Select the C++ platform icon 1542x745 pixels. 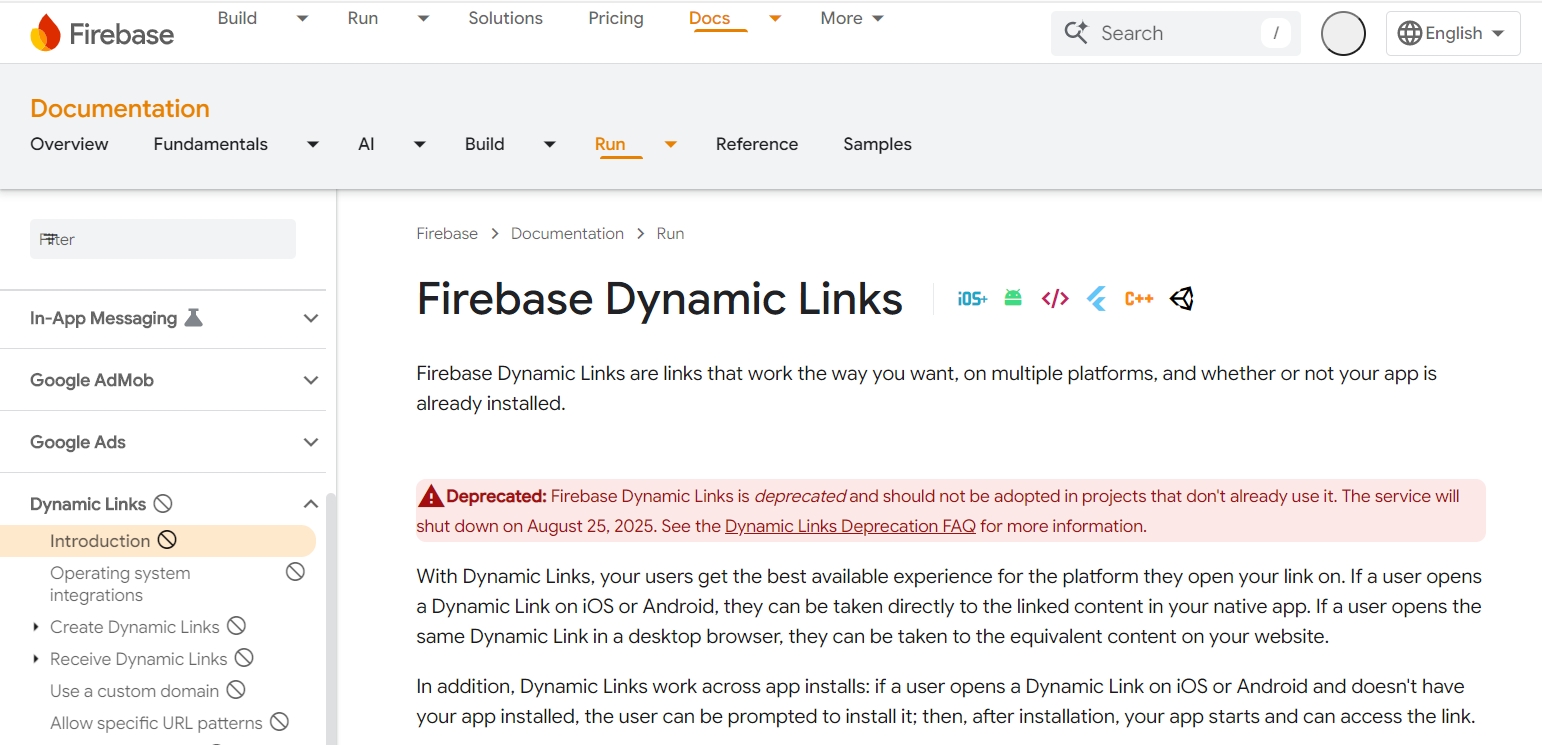(x=1139, y=298)
